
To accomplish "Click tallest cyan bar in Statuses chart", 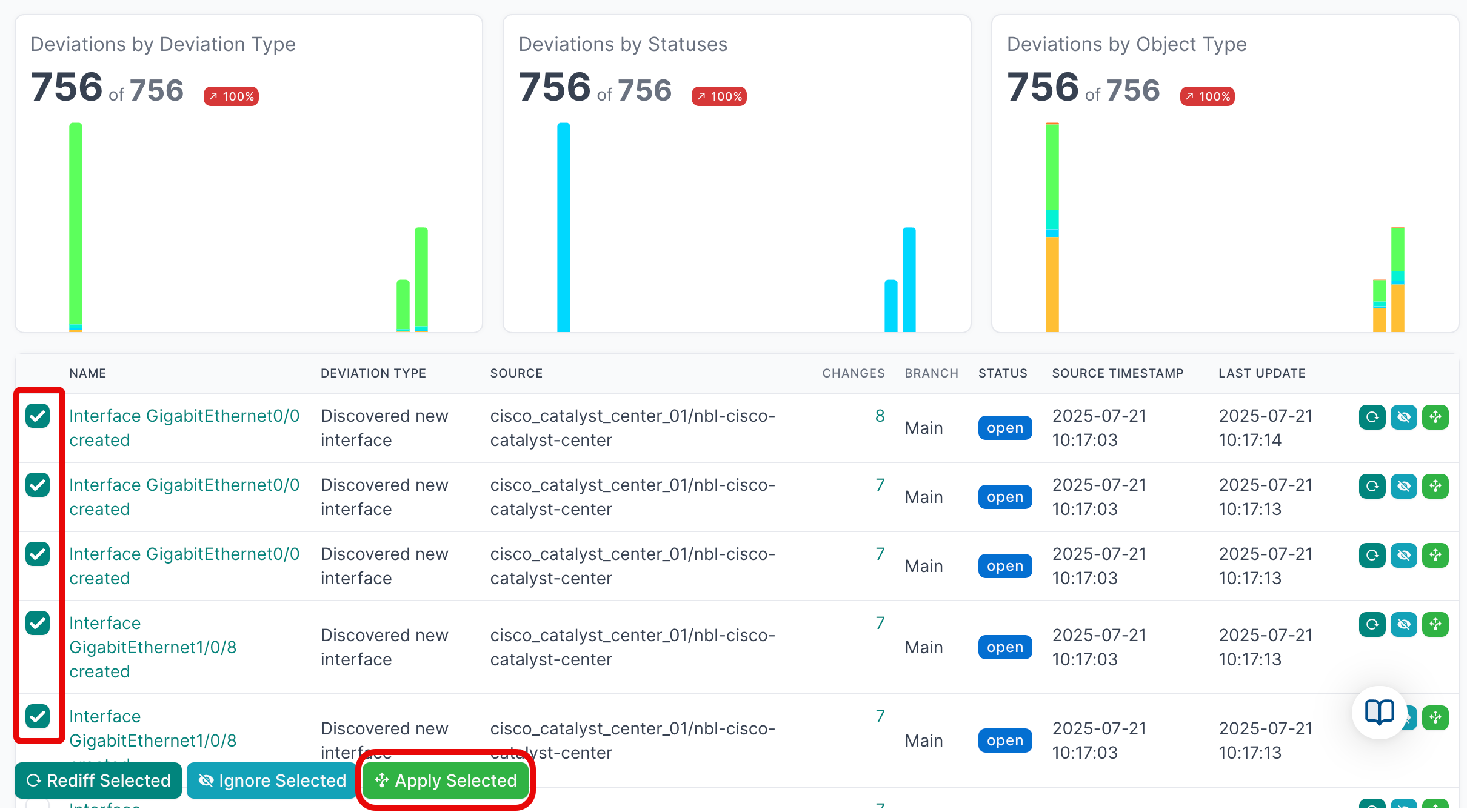I will pyautogui.click(x=563, y=227).
